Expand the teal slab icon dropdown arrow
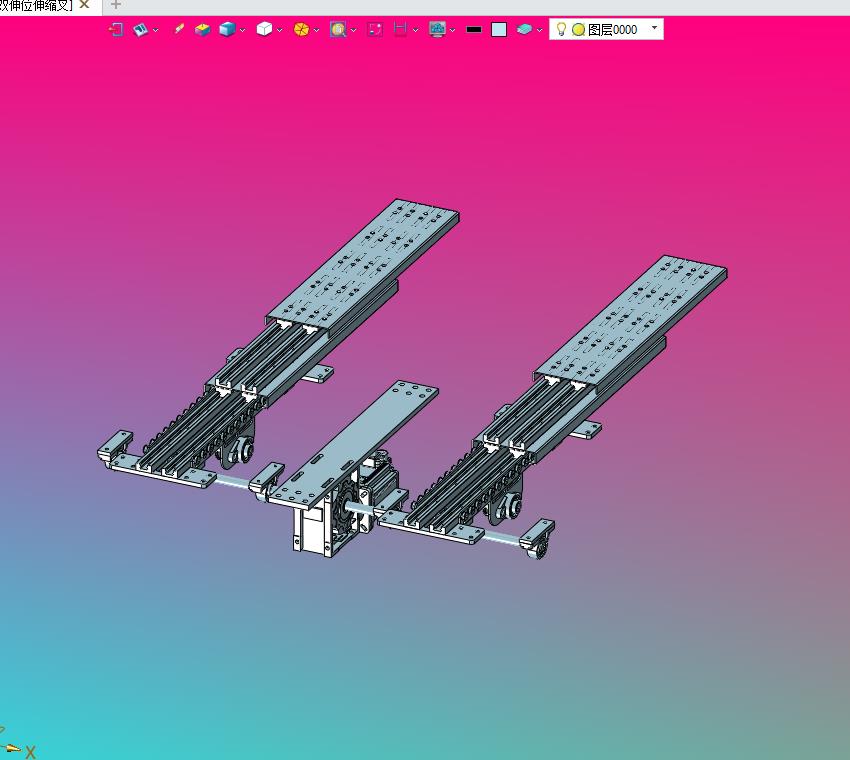850x760 pixels. pyautogui.click(x=539, y=30)
